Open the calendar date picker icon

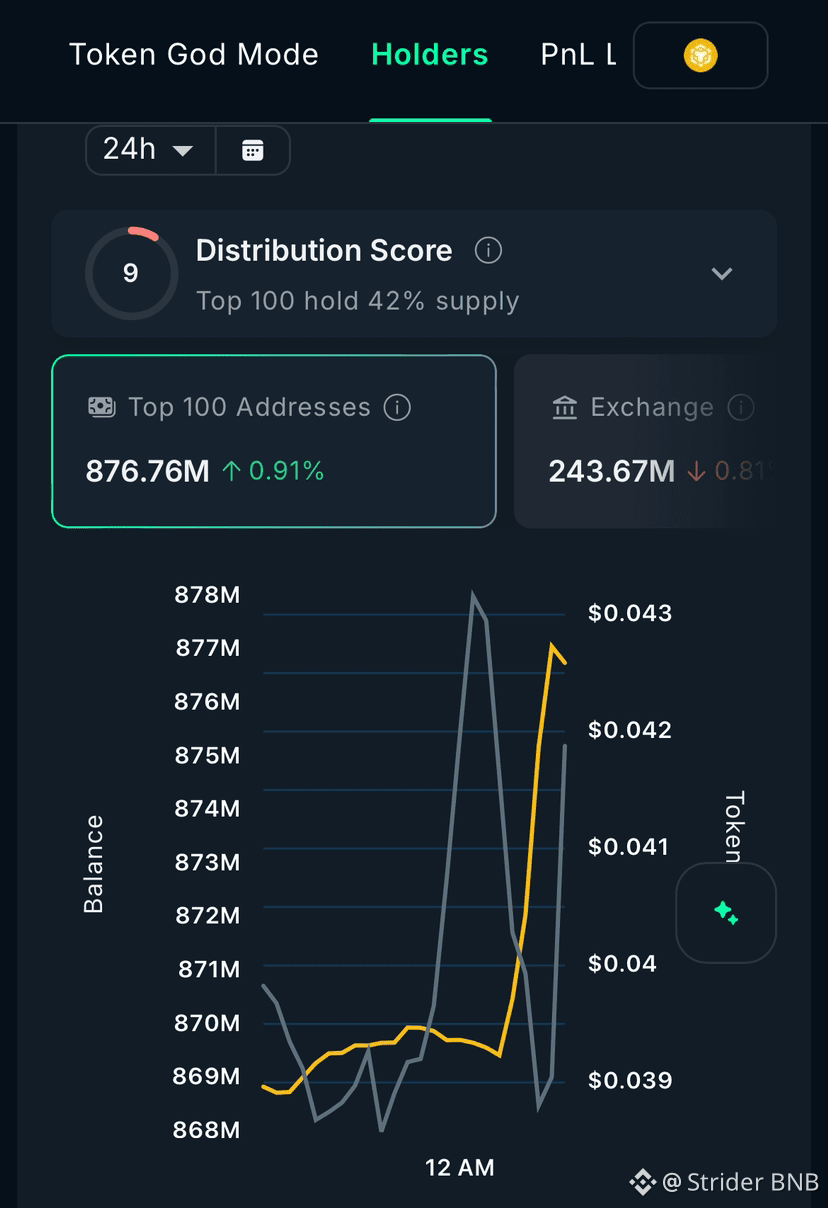pos(253,150)
